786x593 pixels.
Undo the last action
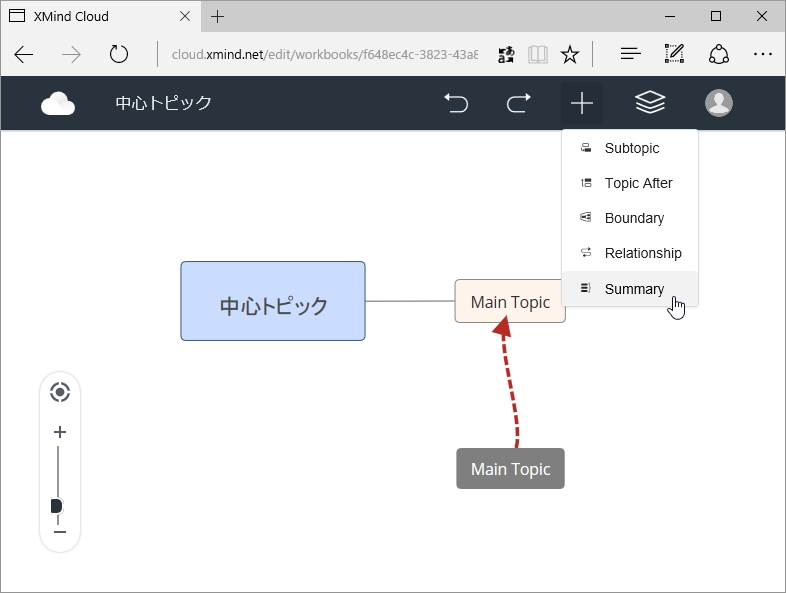point(456,103)
